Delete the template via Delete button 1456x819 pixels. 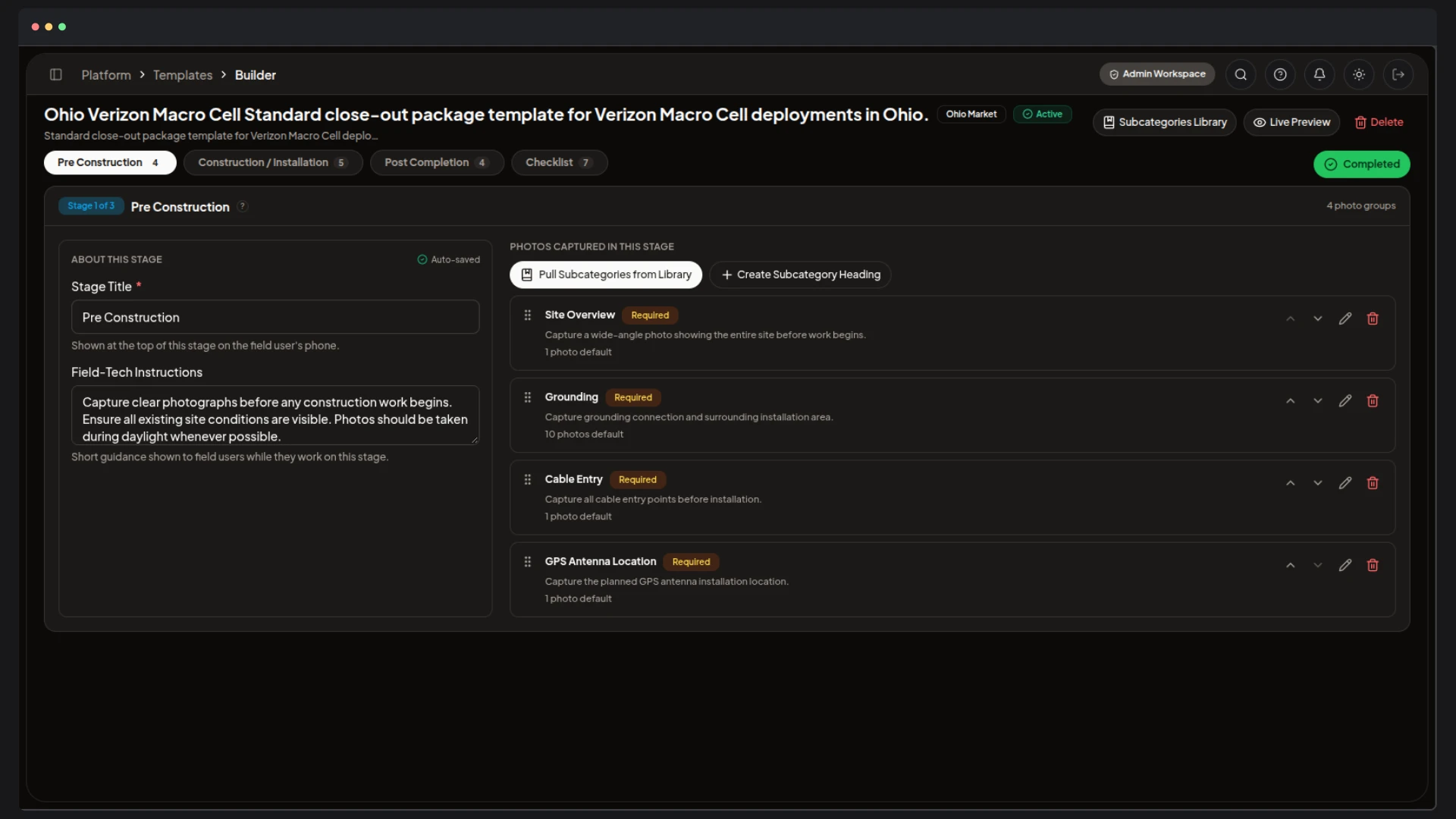(x=1379, y=122)
